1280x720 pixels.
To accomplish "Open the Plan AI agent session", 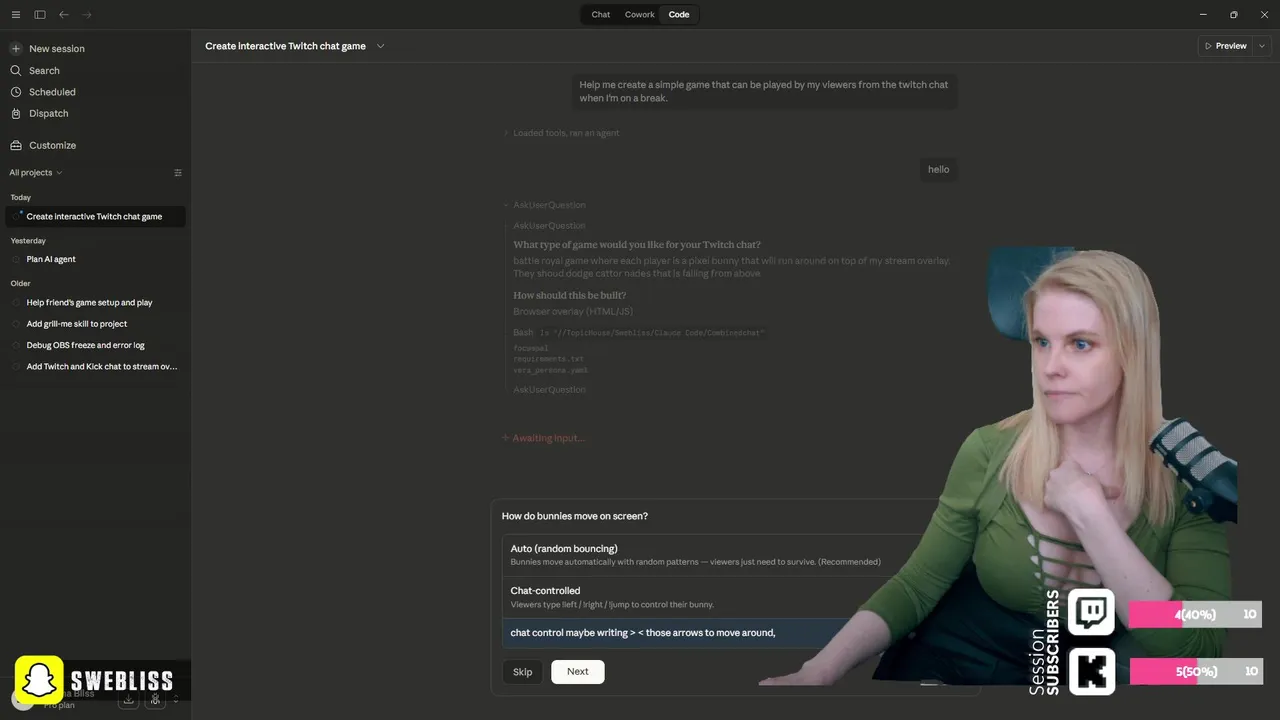I will [96, 260].
